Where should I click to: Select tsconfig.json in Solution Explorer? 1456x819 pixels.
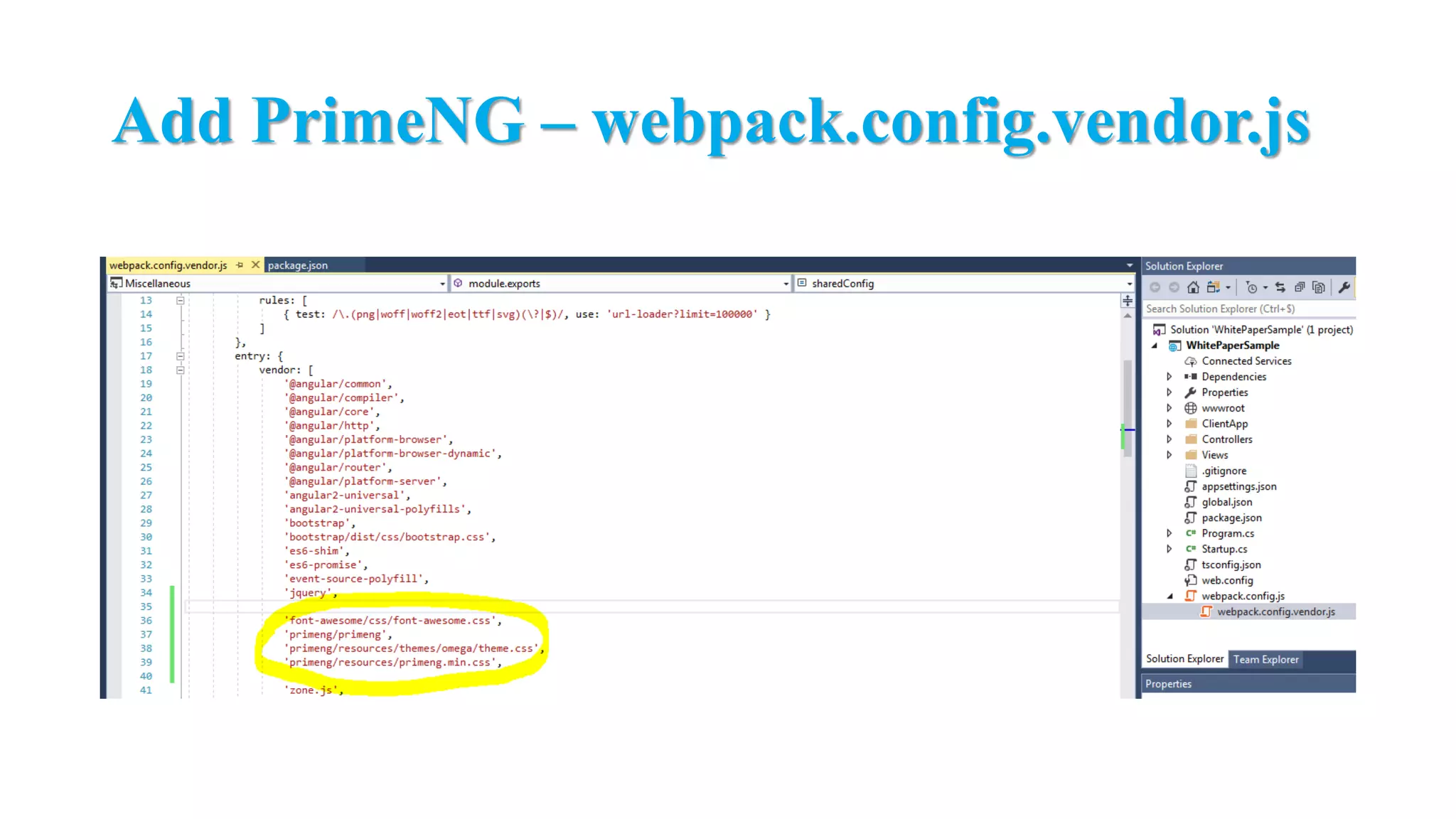click(x=1231, y=564)
